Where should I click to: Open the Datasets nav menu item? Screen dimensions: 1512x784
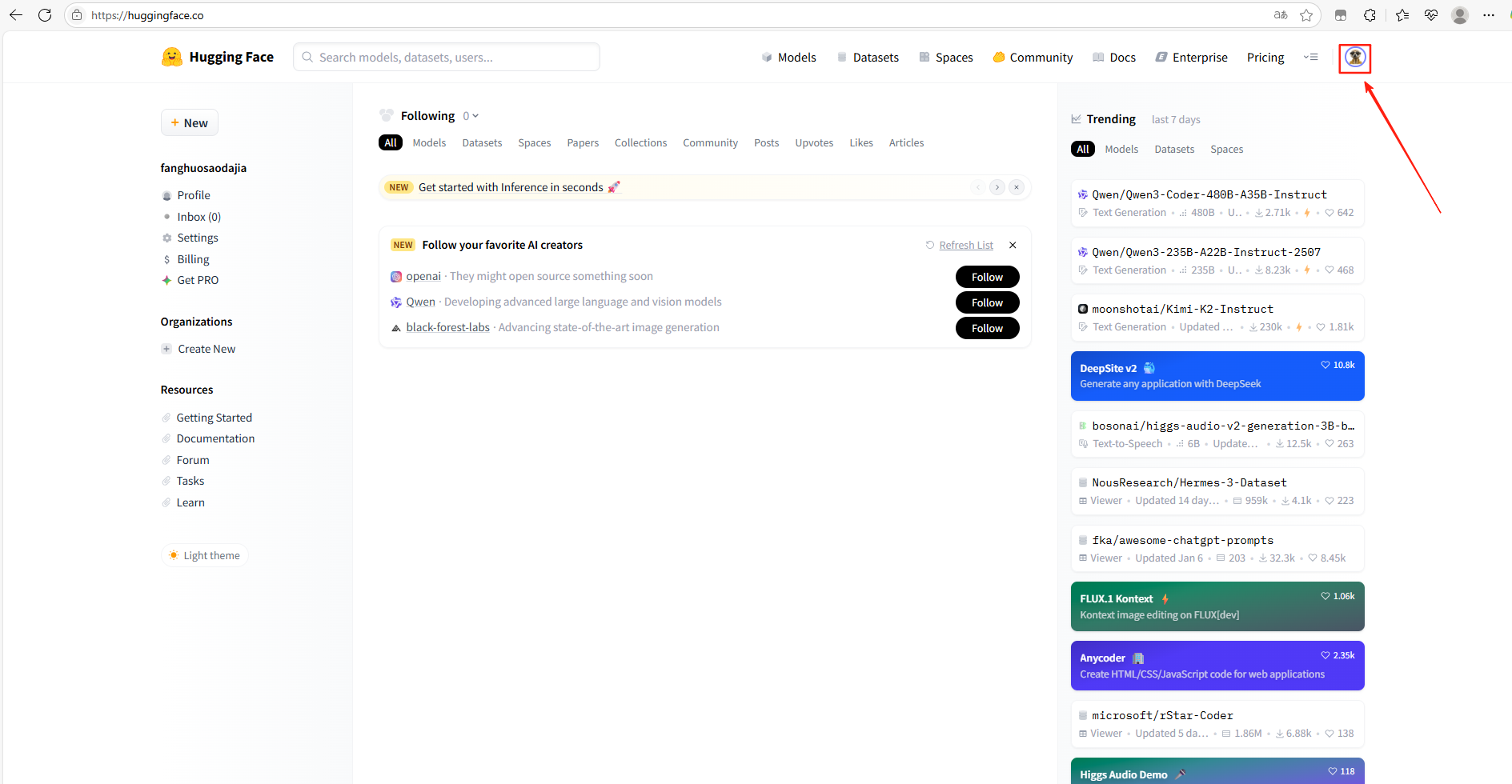click(868, 58)
